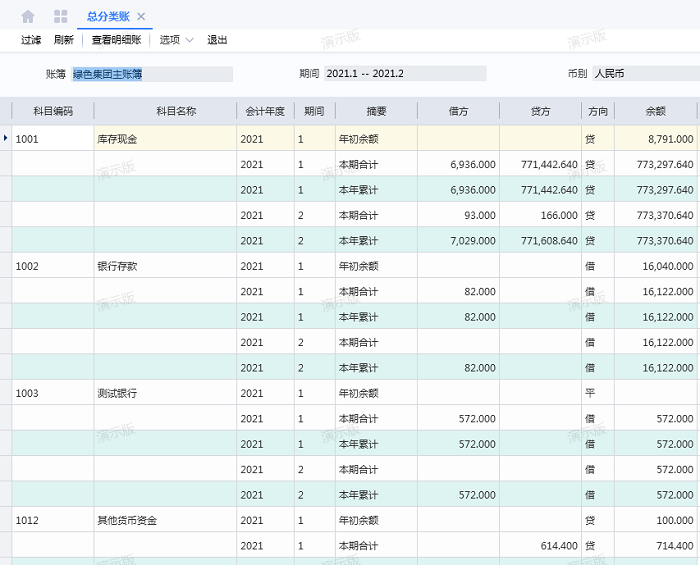The width and height of the screenshot is (700, 565).
Task: Click the 币别 currency field
Action: click(644, 74)
